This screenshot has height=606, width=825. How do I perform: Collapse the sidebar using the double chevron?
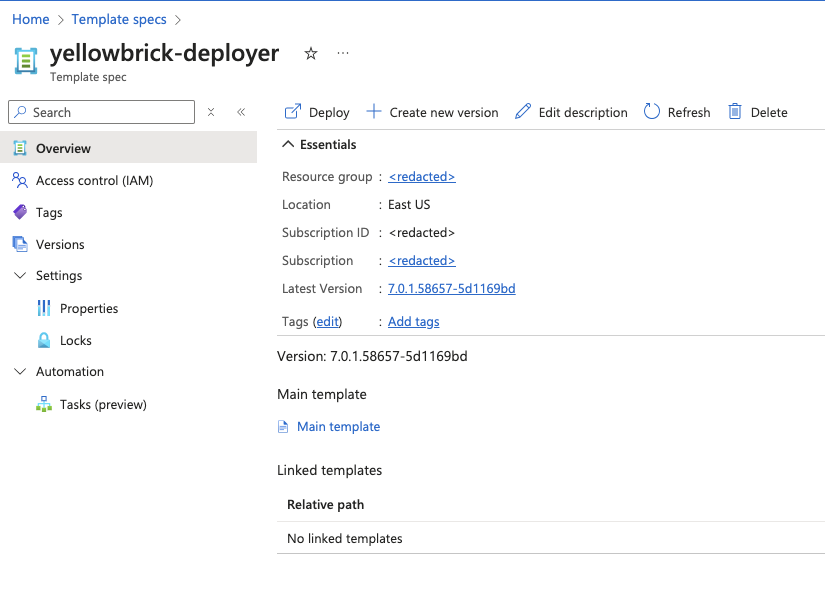pos(241,112)
